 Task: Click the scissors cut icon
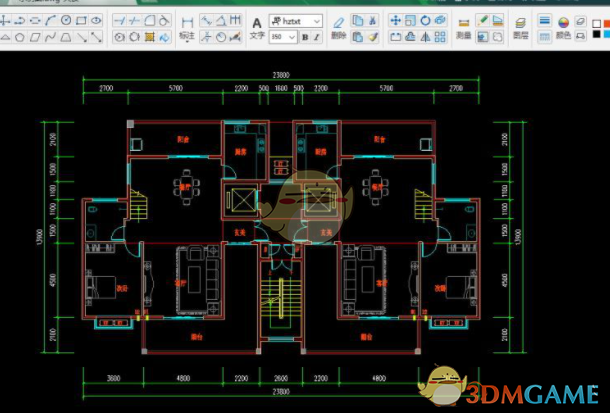(x=373, y=20)
